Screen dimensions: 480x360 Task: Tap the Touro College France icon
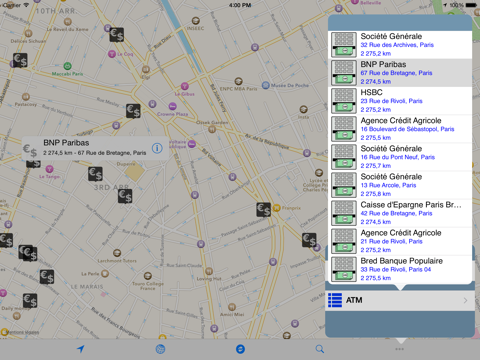(148, 276)
